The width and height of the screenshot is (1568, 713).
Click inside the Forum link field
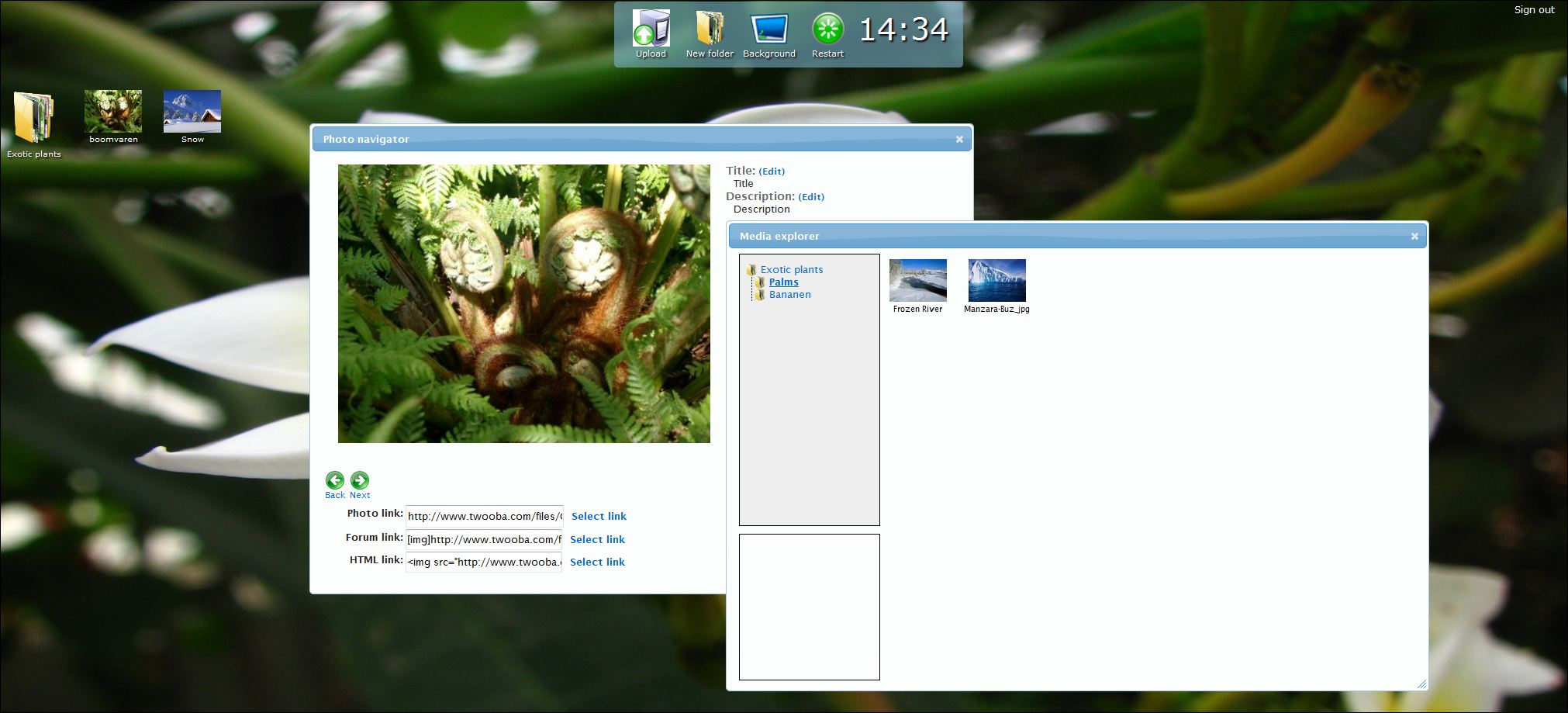(483, 540)
